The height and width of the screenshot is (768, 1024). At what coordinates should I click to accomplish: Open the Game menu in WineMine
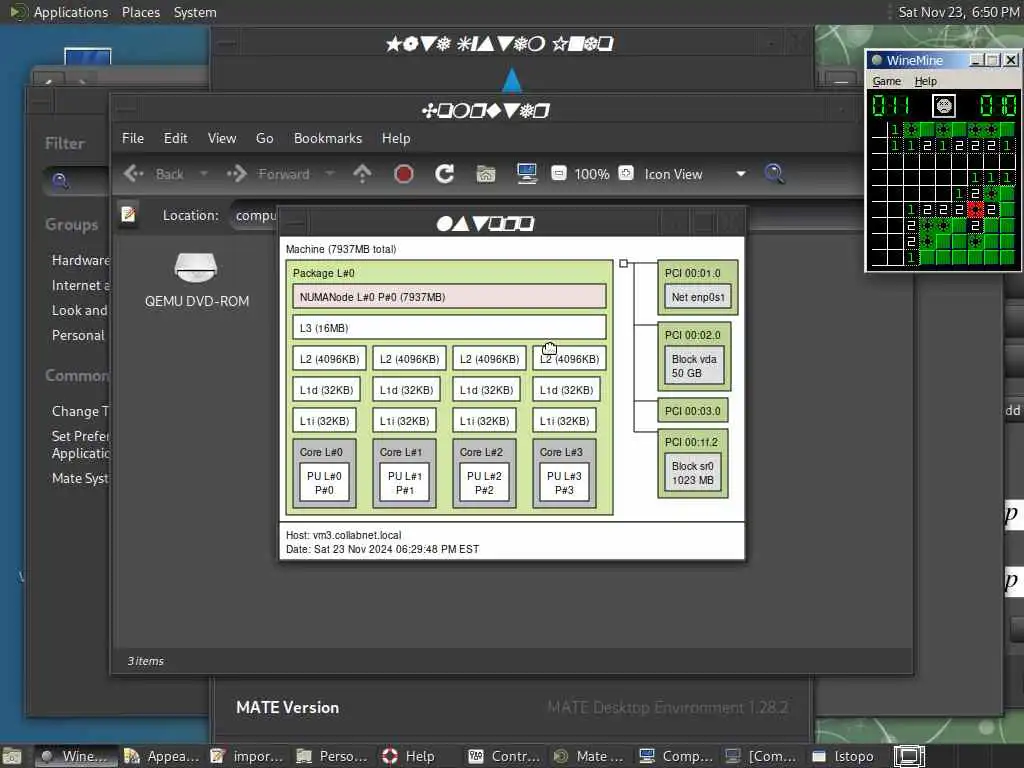pos(886,81)
